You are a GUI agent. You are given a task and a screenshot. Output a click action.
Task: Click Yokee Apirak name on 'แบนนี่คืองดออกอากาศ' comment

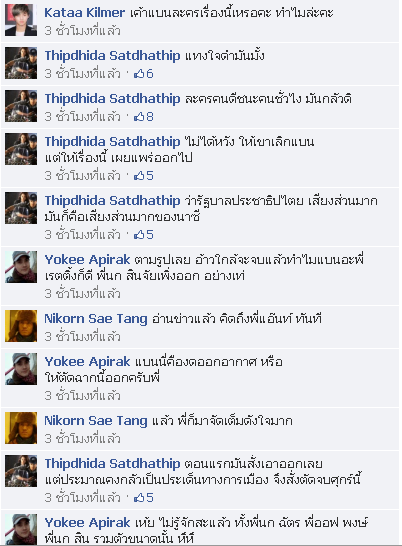click(87, 362)
